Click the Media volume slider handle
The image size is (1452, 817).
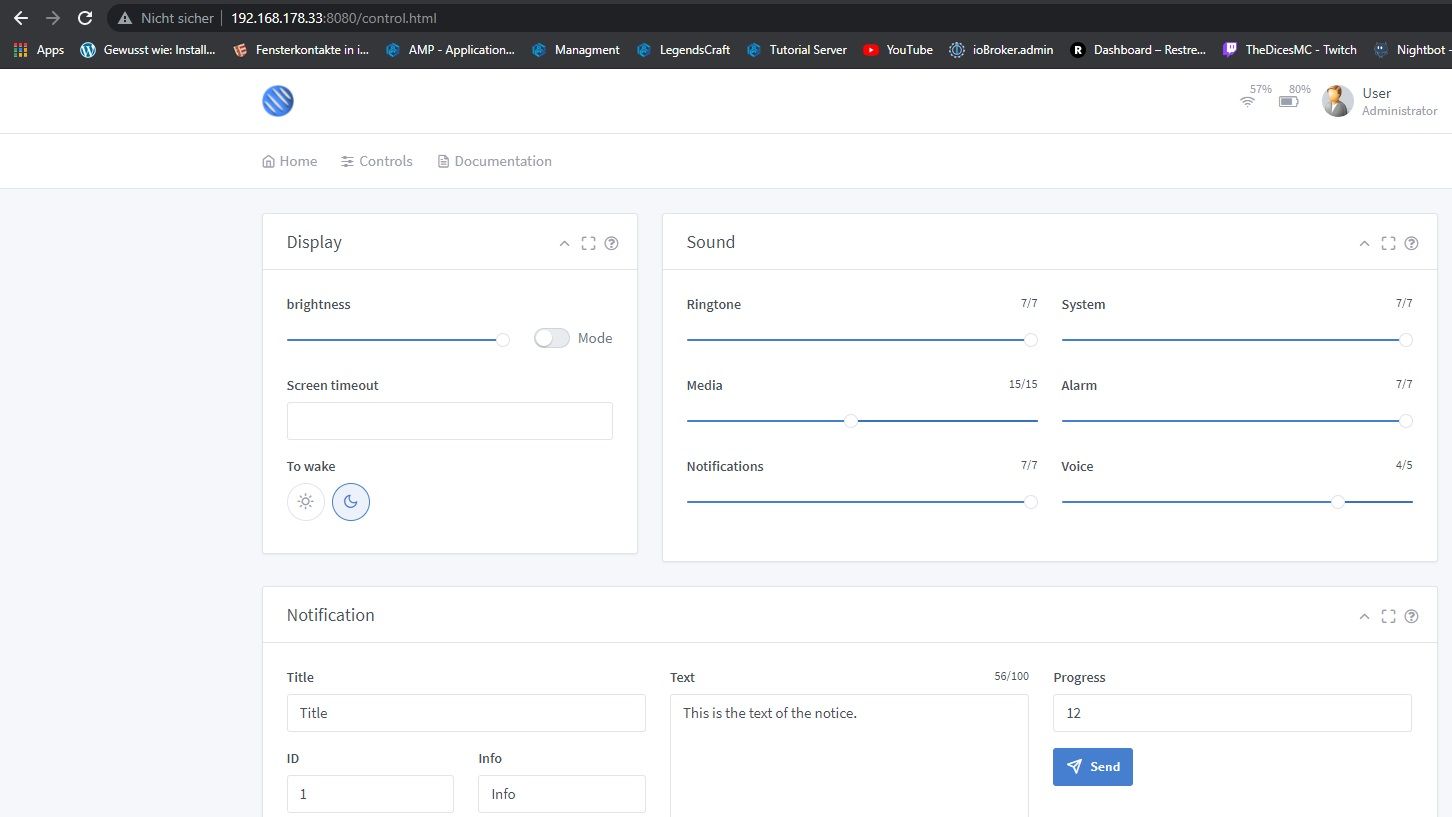(x=851, y=421)
